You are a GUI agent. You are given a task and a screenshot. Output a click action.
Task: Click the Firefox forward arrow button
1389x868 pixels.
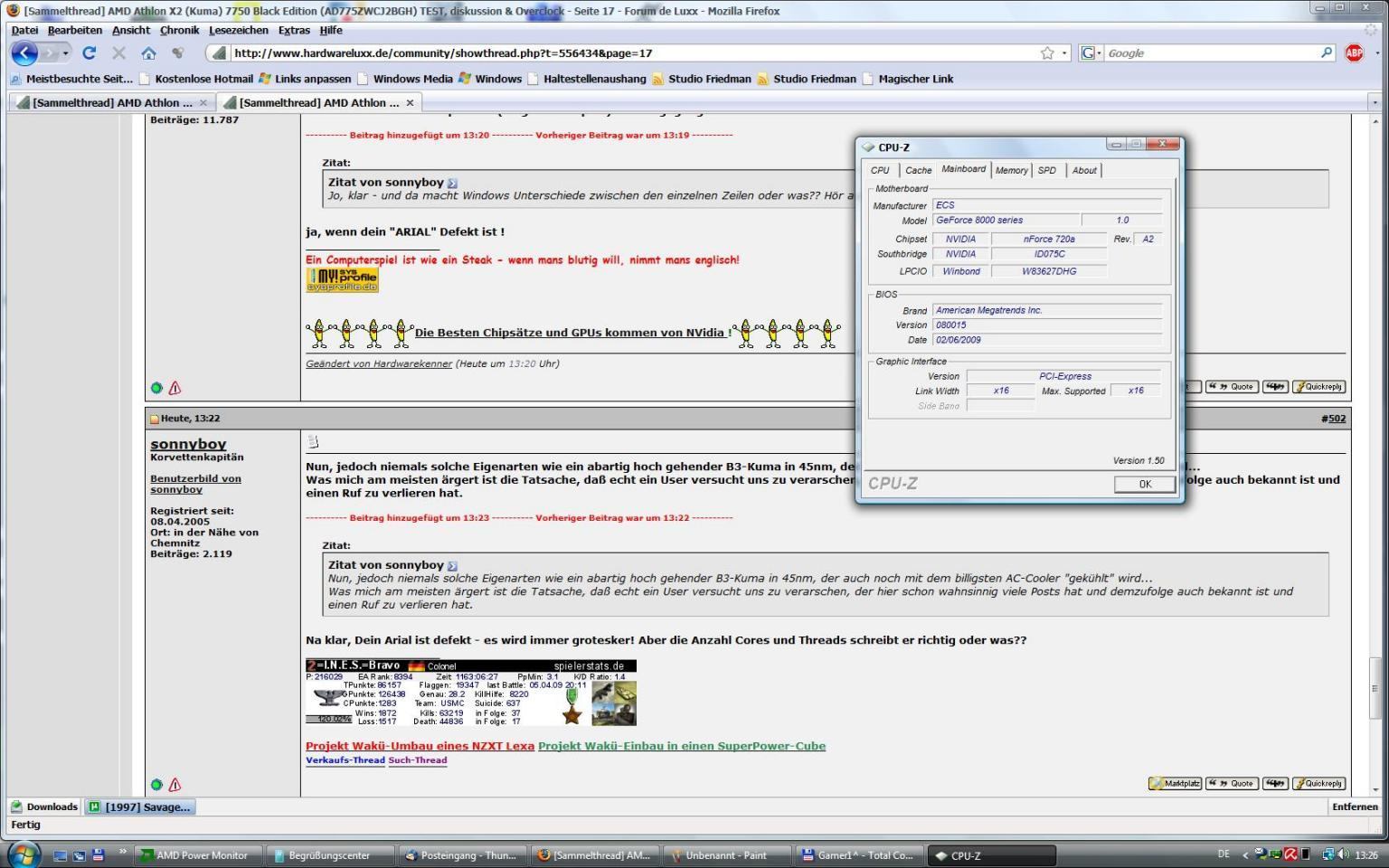tap(49, 53)
